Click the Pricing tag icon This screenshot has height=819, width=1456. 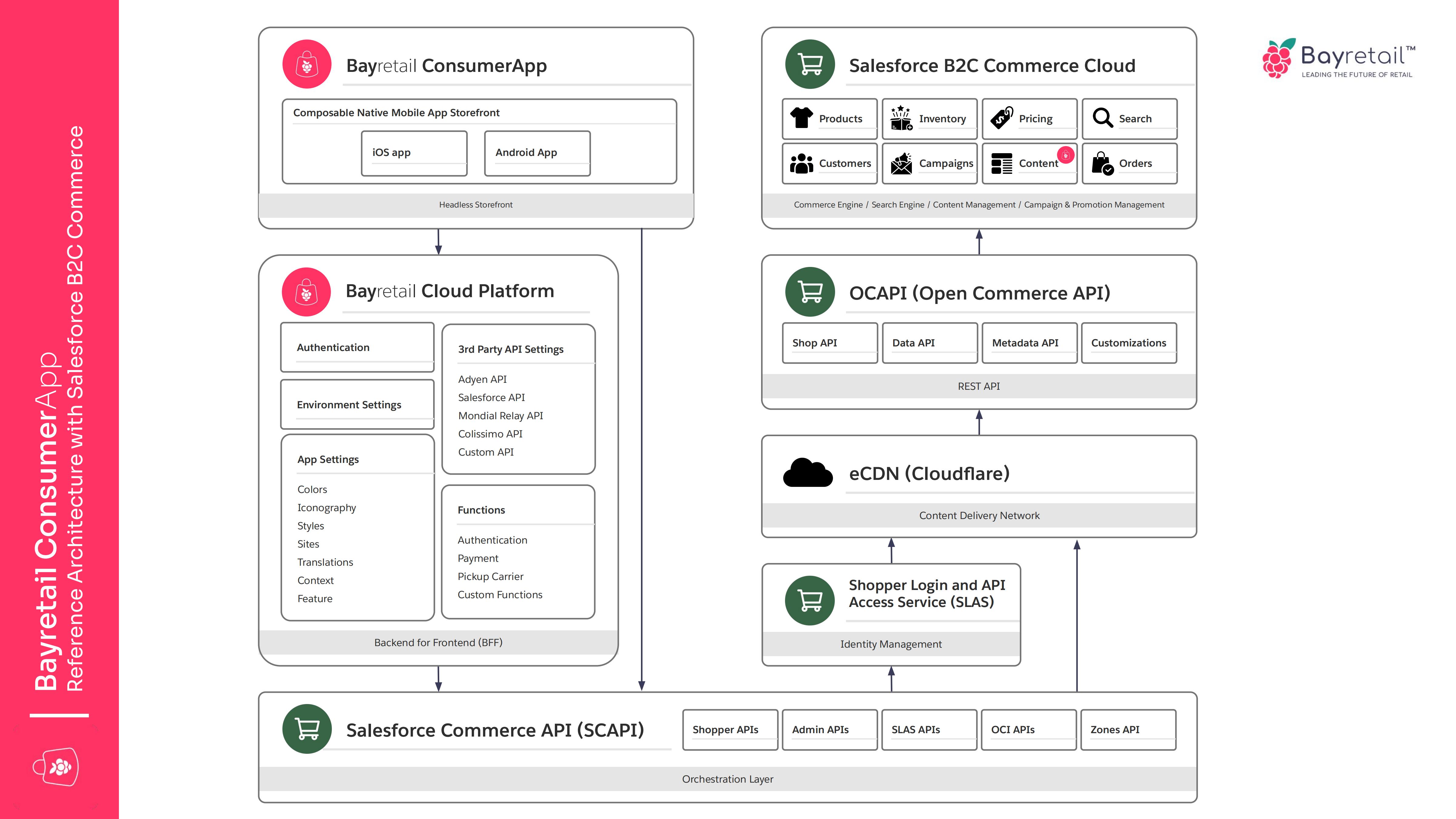[x=1002, y=118]
